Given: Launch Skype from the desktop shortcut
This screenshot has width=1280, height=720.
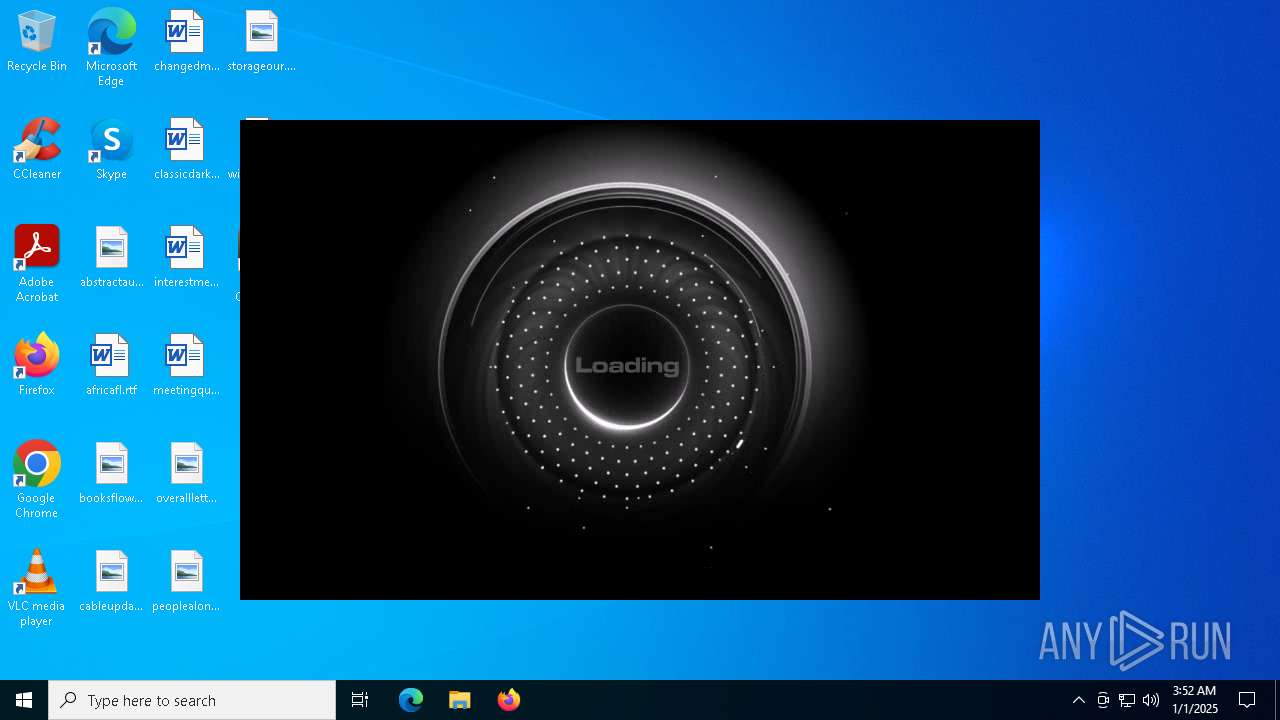Looking at the screenshot, I should point(111,149).
